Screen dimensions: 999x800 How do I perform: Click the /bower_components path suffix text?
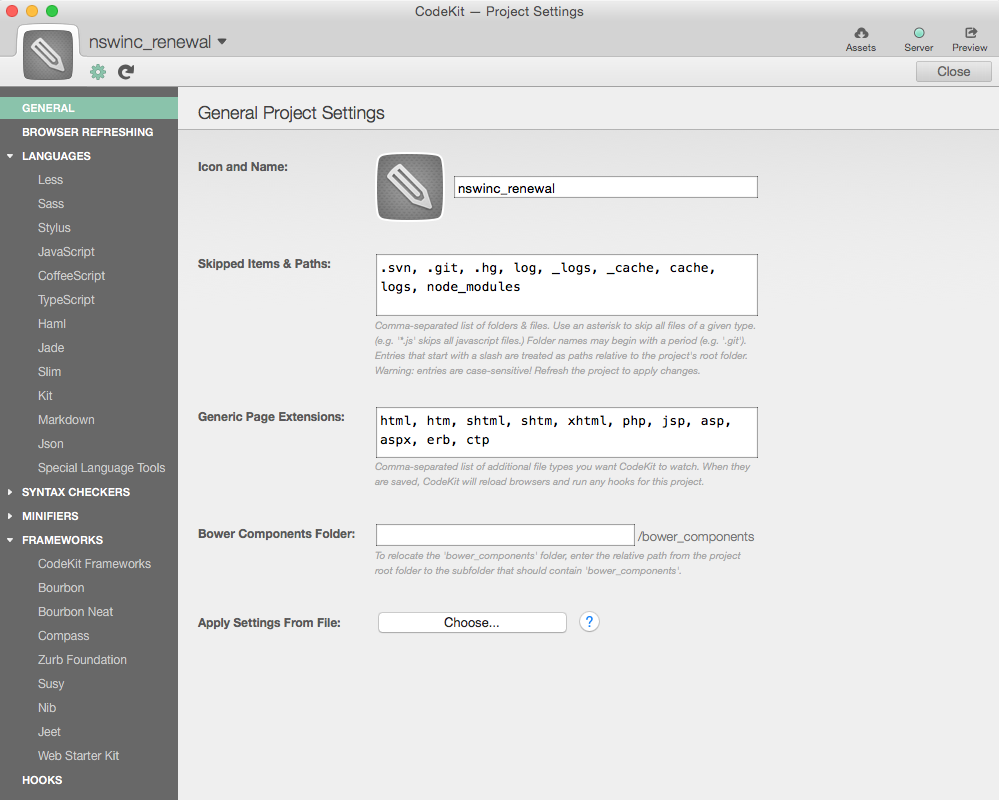point(696,537)
